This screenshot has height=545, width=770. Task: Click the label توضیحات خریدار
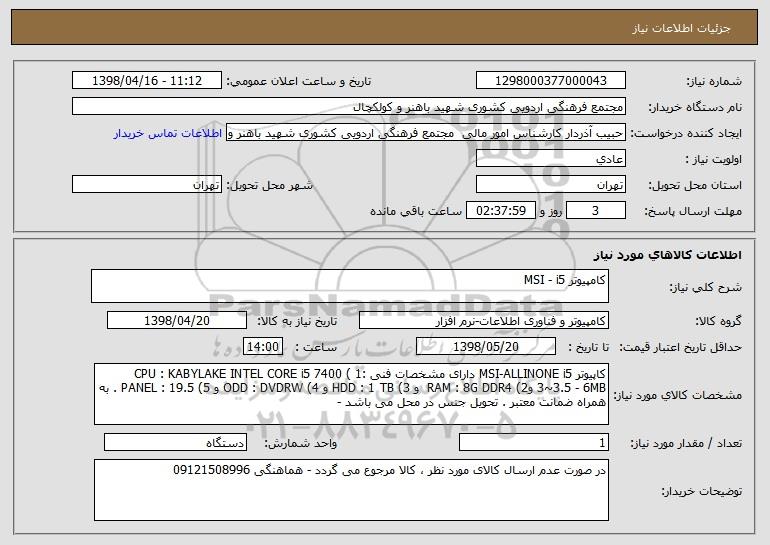coord(702,491)
